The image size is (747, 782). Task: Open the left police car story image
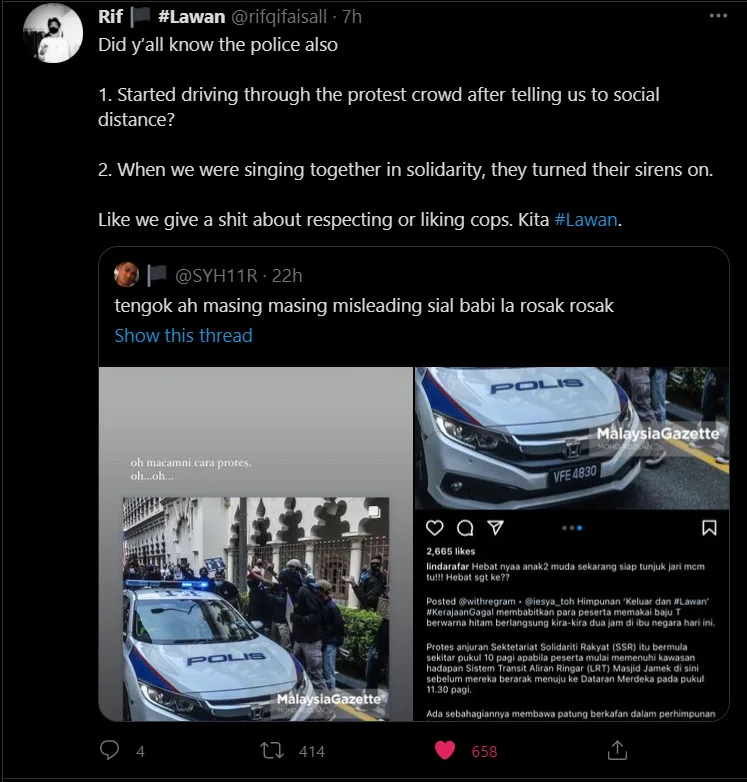(256, 544)
